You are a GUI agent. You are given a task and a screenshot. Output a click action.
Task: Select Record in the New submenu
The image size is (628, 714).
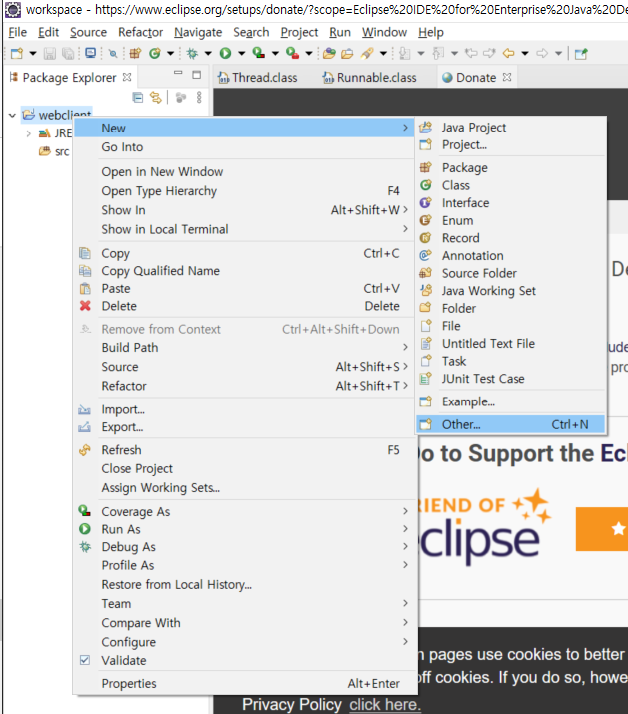click(511, 238)
